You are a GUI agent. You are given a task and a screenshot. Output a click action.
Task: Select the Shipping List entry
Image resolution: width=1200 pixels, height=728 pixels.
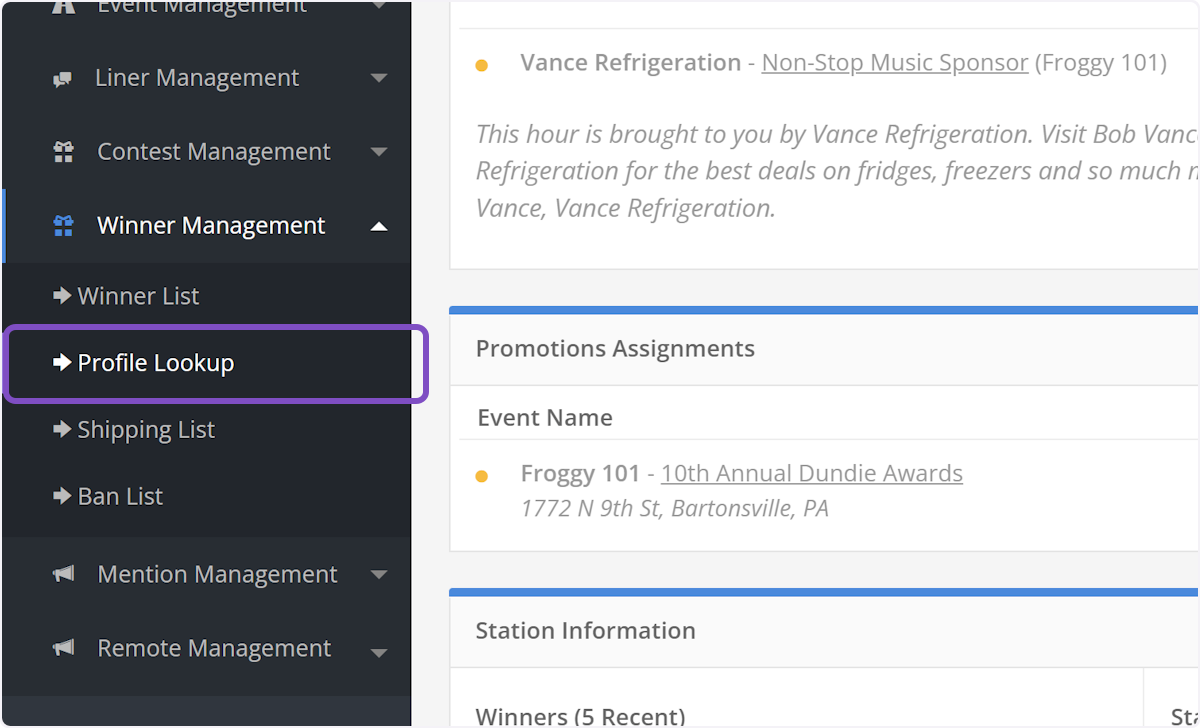(x=145, y=429)
